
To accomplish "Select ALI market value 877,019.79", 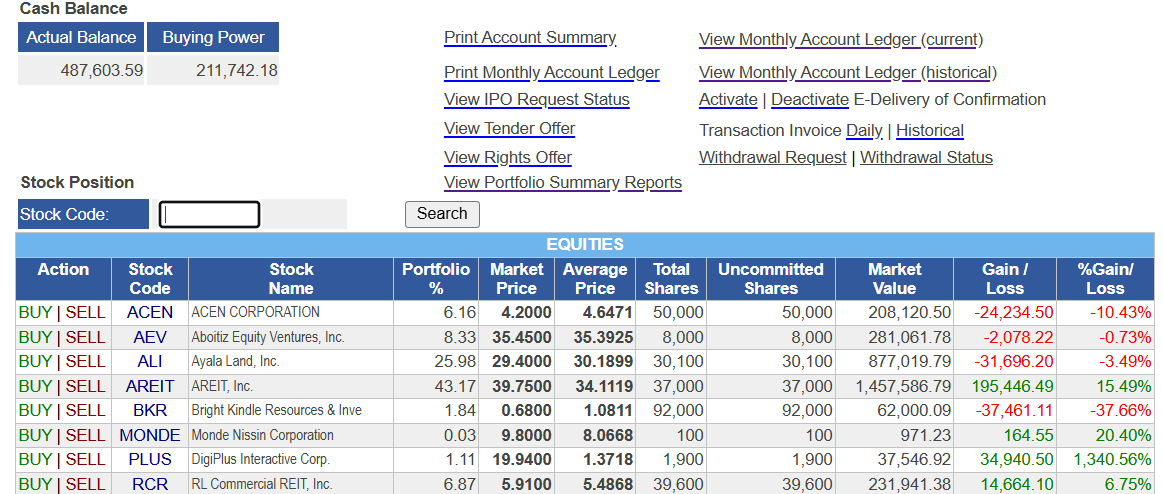I will [909, 362].
